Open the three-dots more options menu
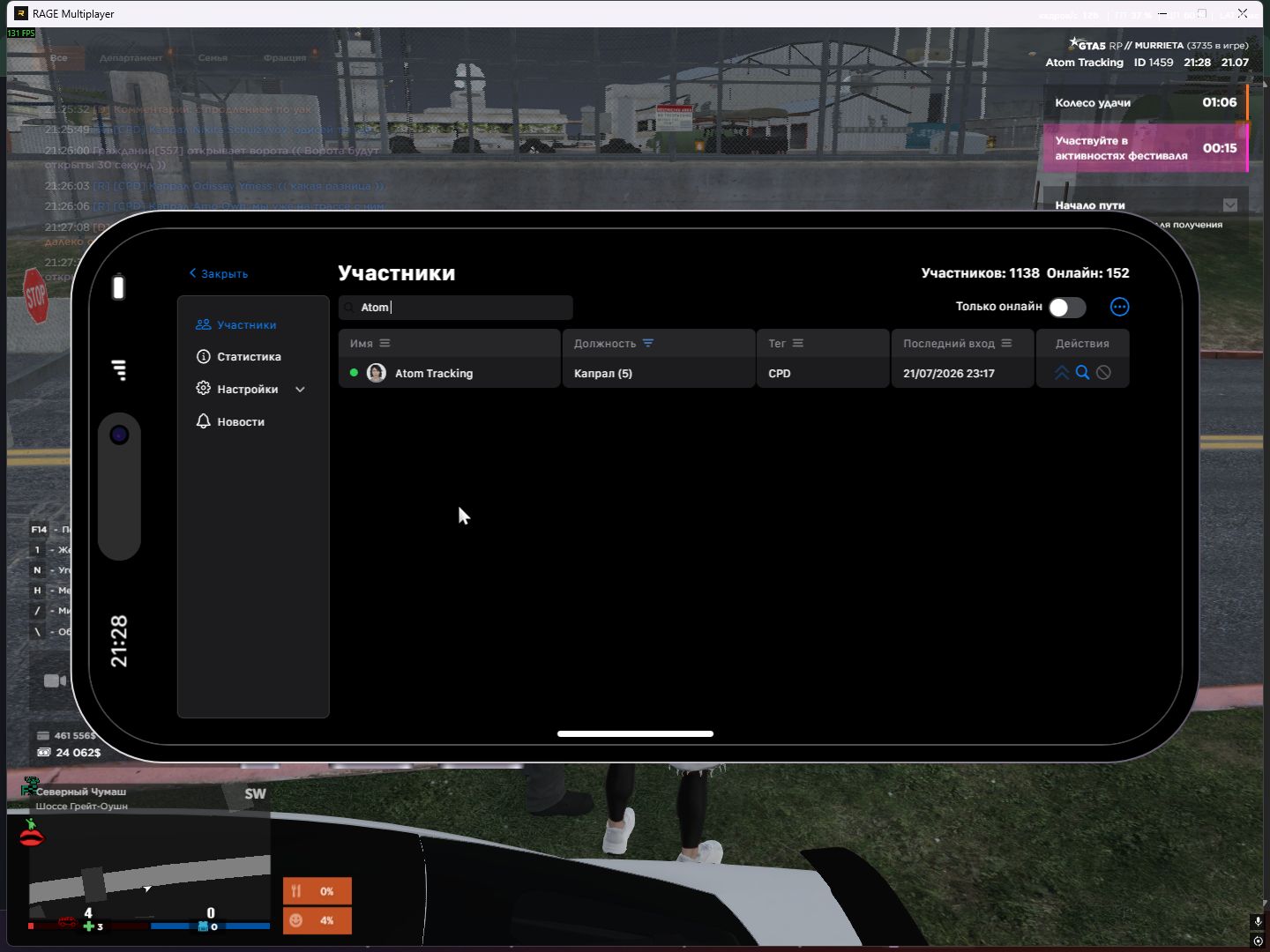The width and height of the screenshot is (1270, 952). coord(1119,307)
